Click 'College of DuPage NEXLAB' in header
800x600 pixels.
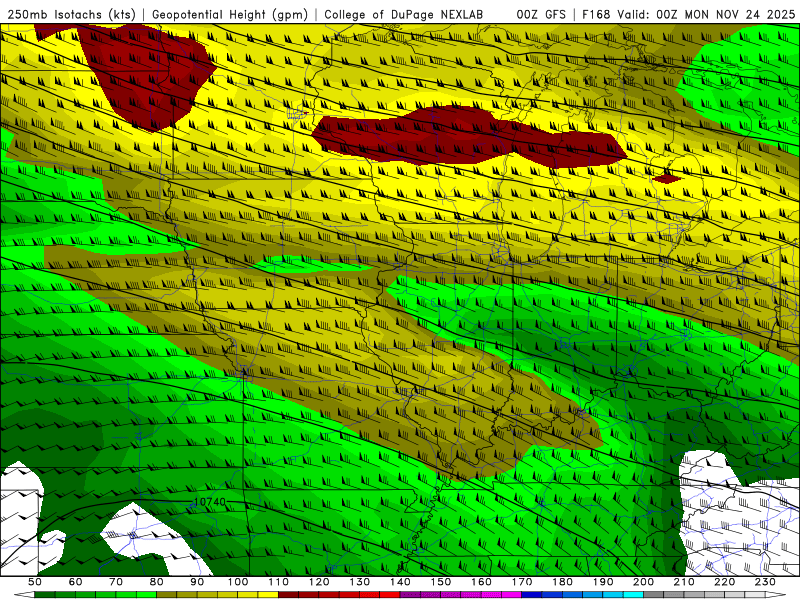point(403,14)
